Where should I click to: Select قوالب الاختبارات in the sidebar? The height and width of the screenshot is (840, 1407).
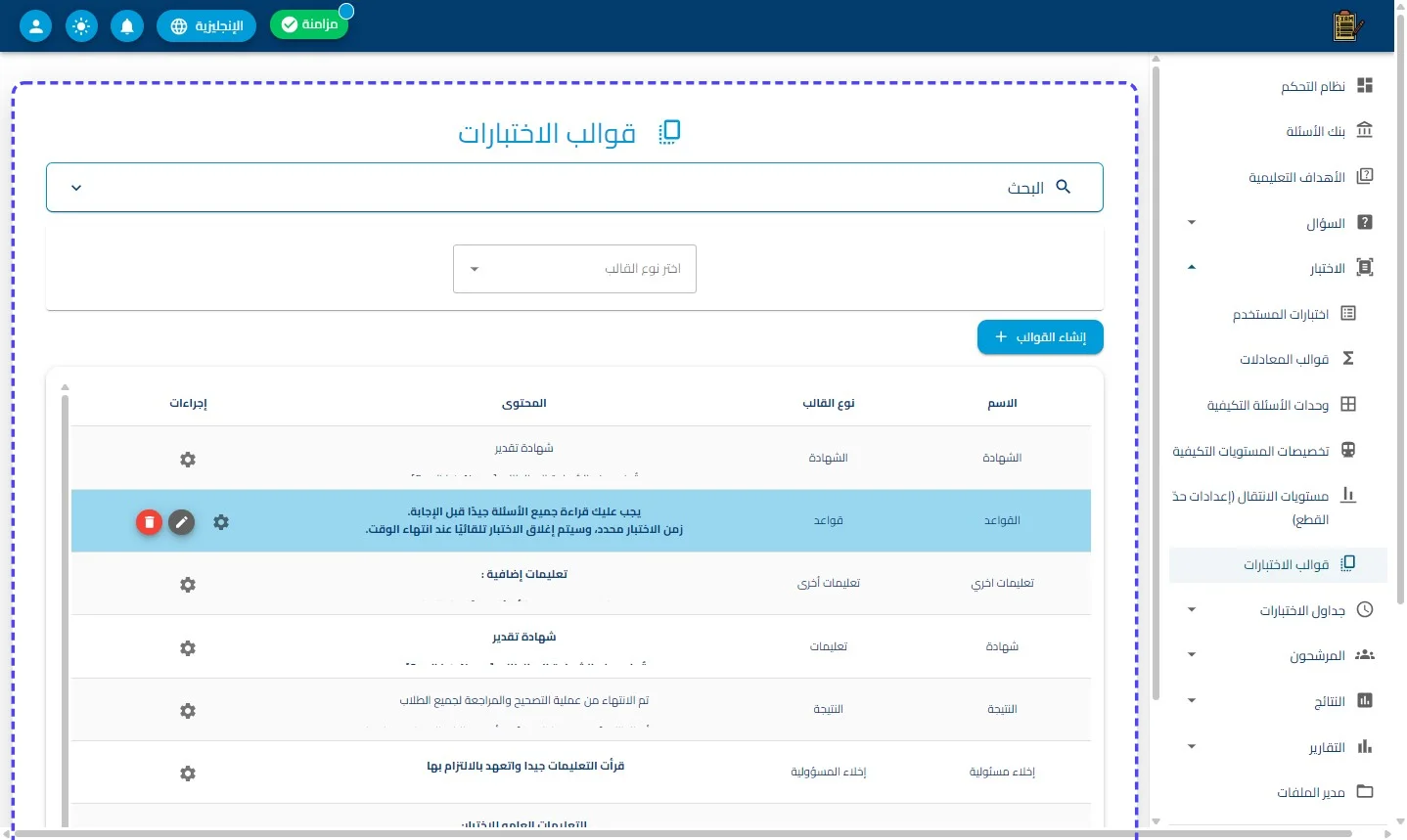(x=1278, y=564)
